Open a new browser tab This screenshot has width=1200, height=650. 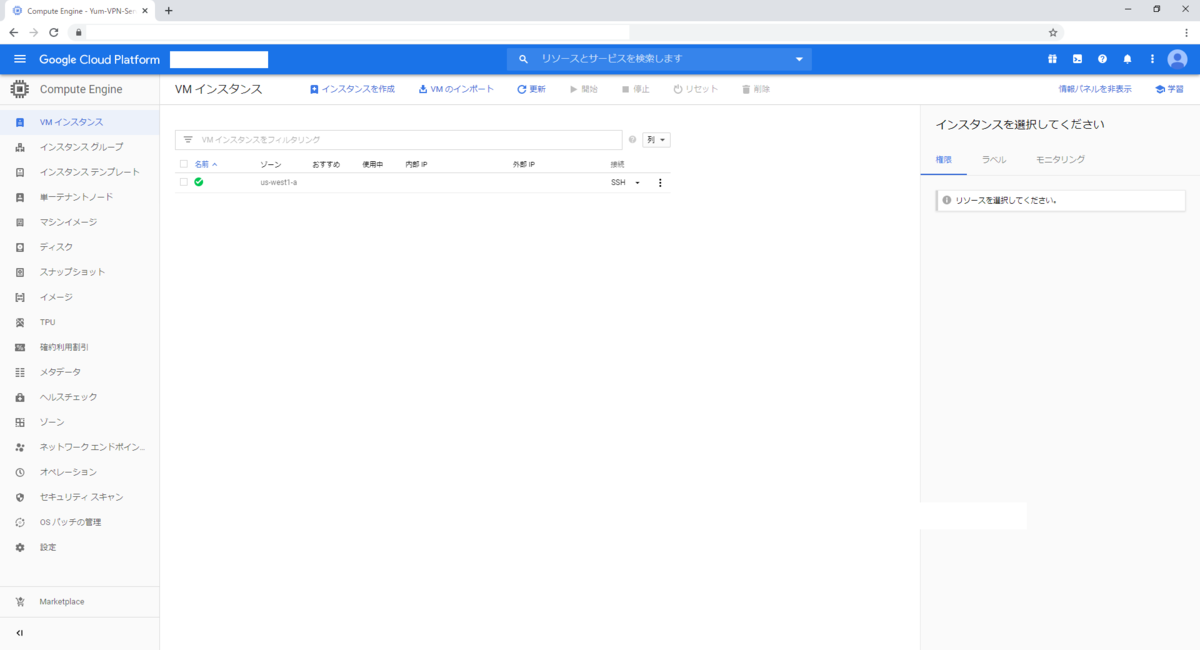(168, 10)
